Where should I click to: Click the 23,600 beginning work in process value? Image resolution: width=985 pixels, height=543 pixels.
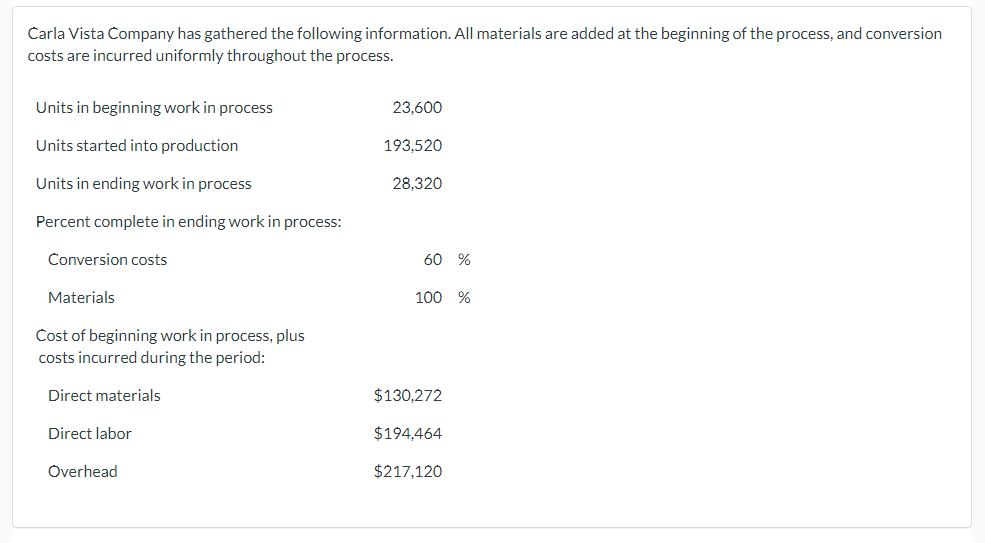click(x=417, y=107)
